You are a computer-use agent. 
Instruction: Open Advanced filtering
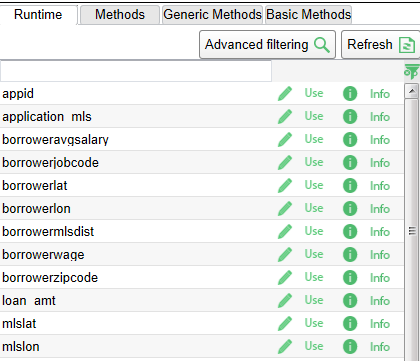(267, 45)
